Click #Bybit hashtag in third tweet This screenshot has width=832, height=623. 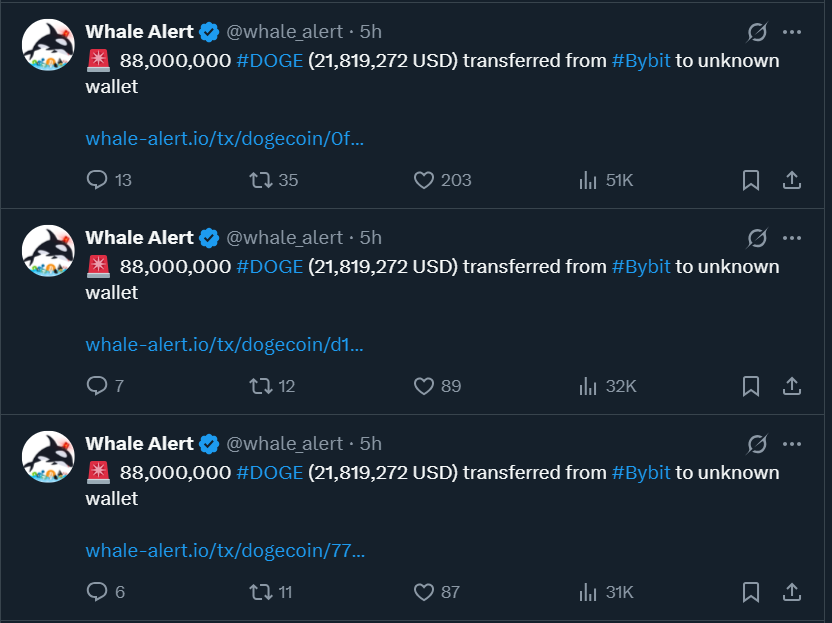tap(641, 472)
